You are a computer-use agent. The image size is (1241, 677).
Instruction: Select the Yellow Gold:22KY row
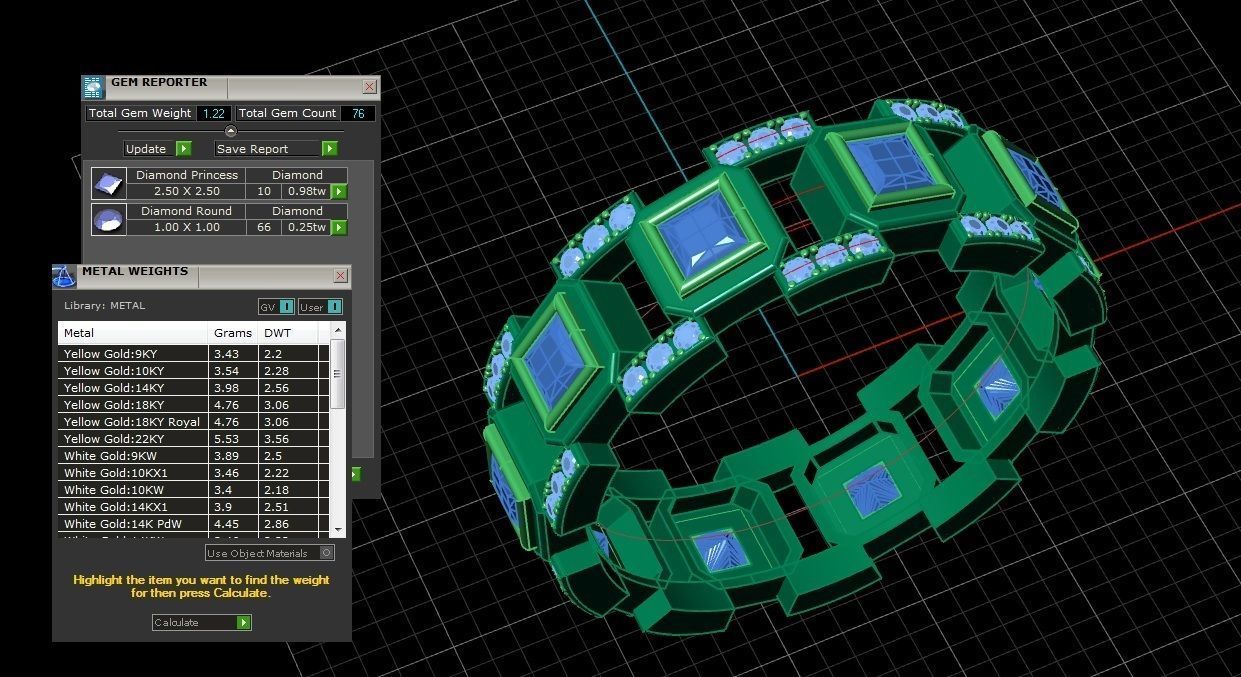click(194, 439)
